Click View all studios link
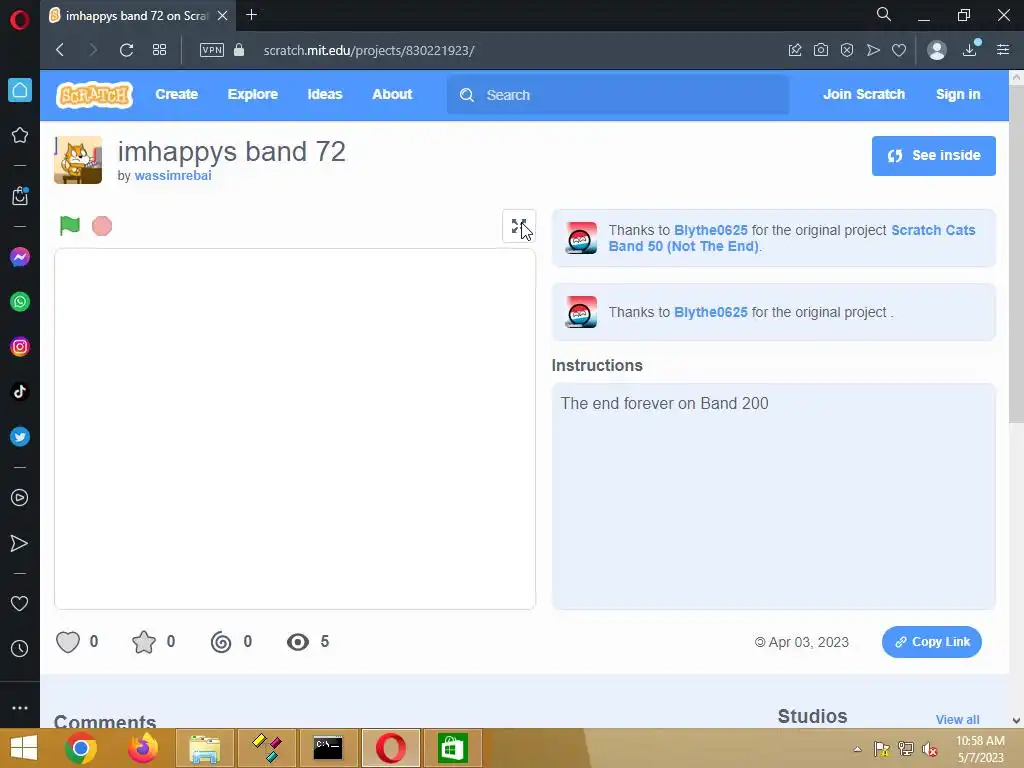Image resolution: width=1024 pixels, height=768 pixels. click(957, 719)
